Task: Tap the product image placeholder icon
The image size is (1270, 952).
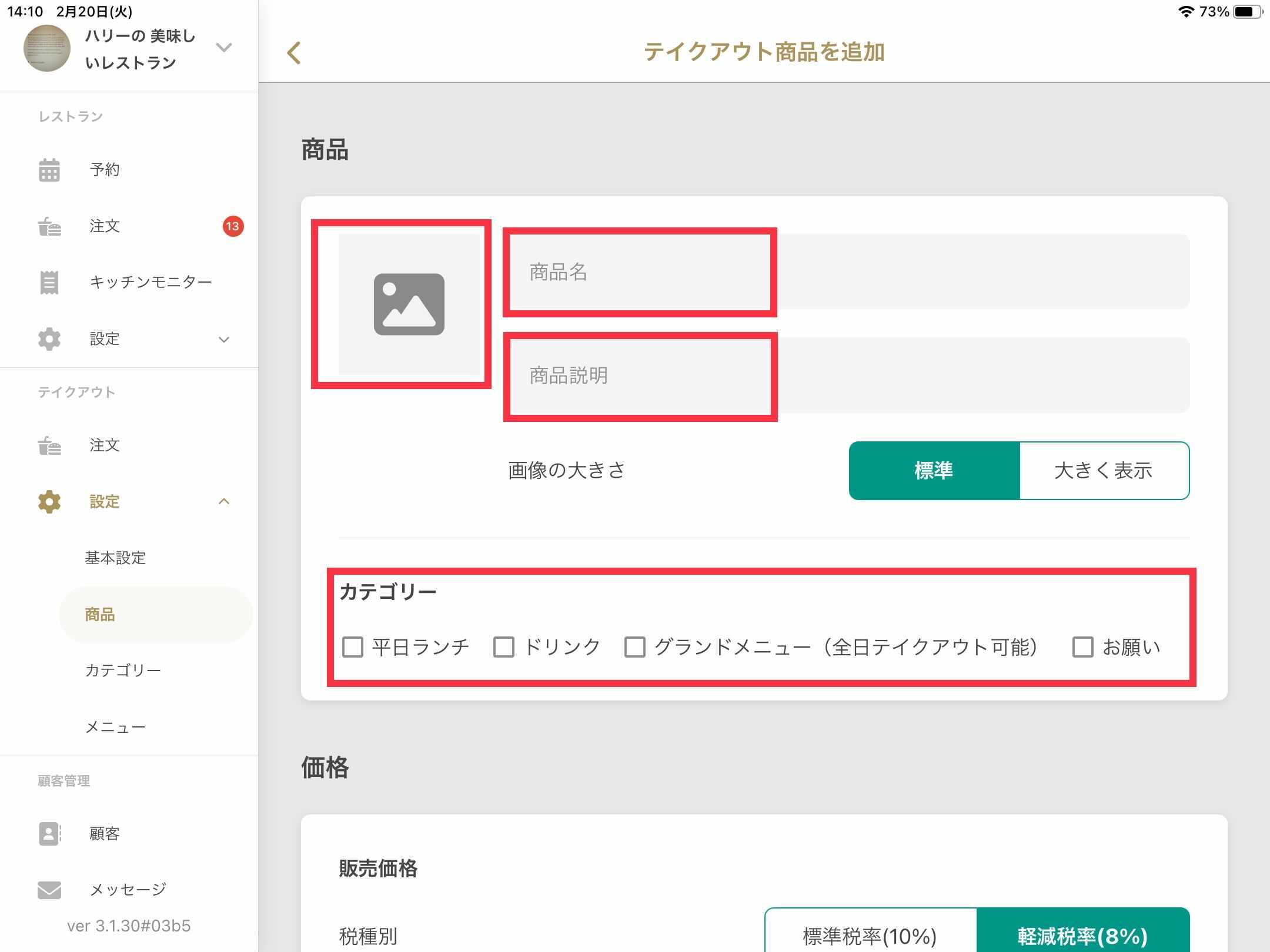Action: click(409, 304)
